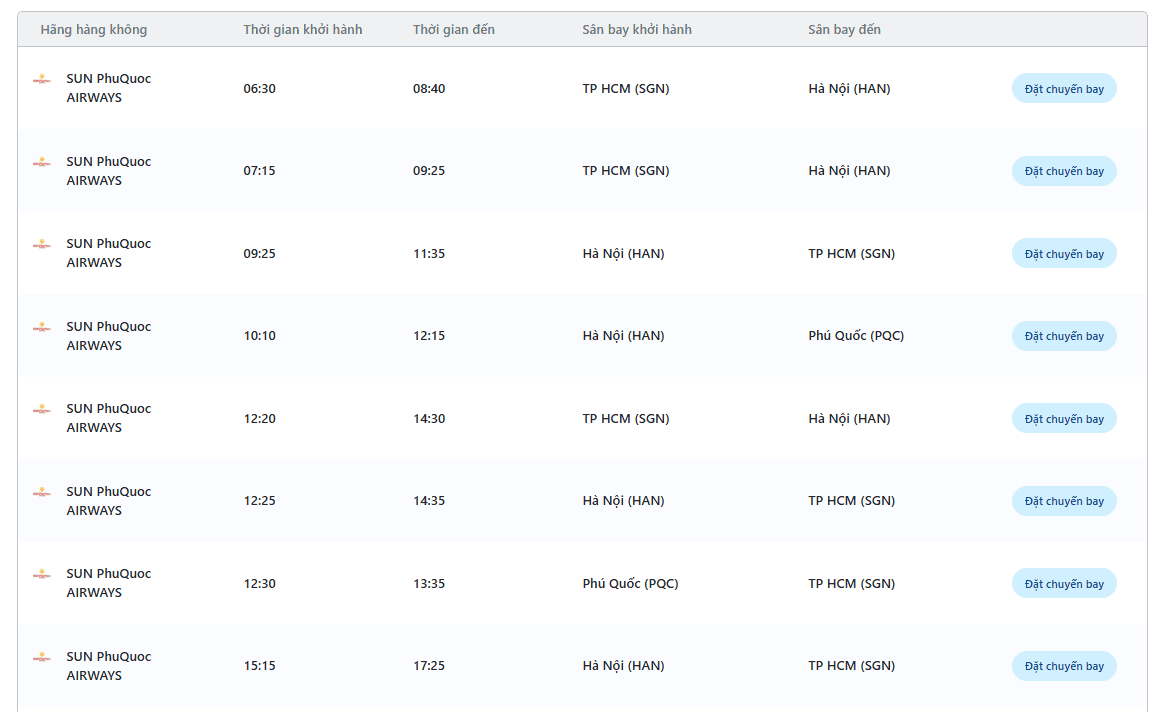This screenshot has height=712, width=1157.
Task: Click the Thời gian khởi hành column header
Action: pyautogui.click(x=303, y=30)
